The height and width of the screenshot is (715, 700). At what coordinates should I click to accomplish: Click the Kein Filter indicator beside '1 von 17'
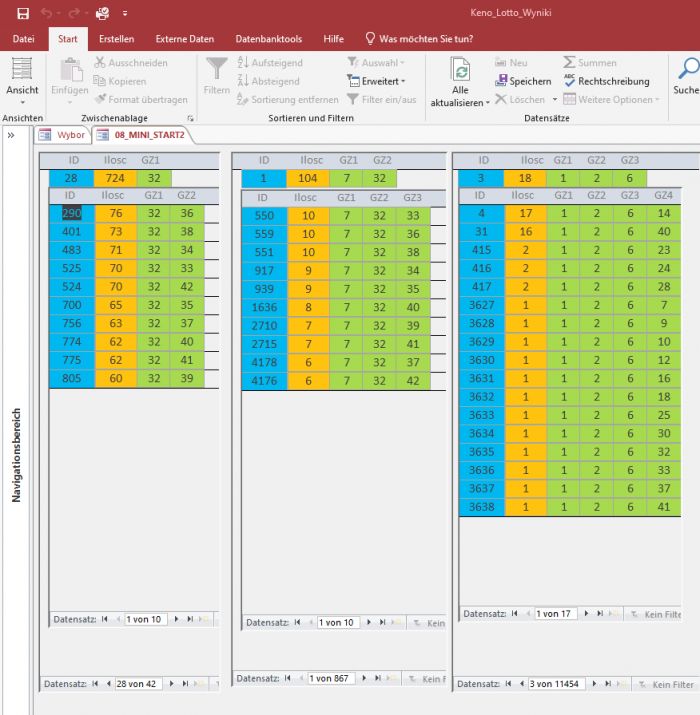point(656,614)
